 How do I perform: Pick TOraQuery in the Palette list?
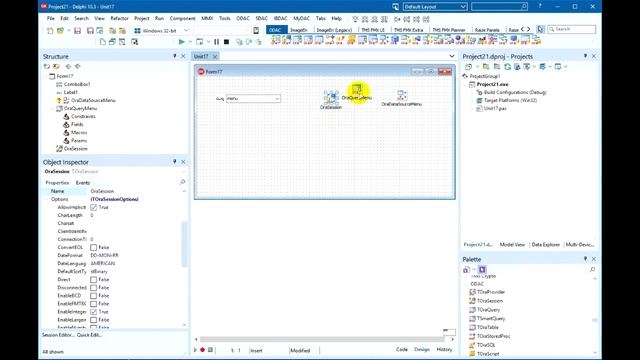[x=488, y=310]
